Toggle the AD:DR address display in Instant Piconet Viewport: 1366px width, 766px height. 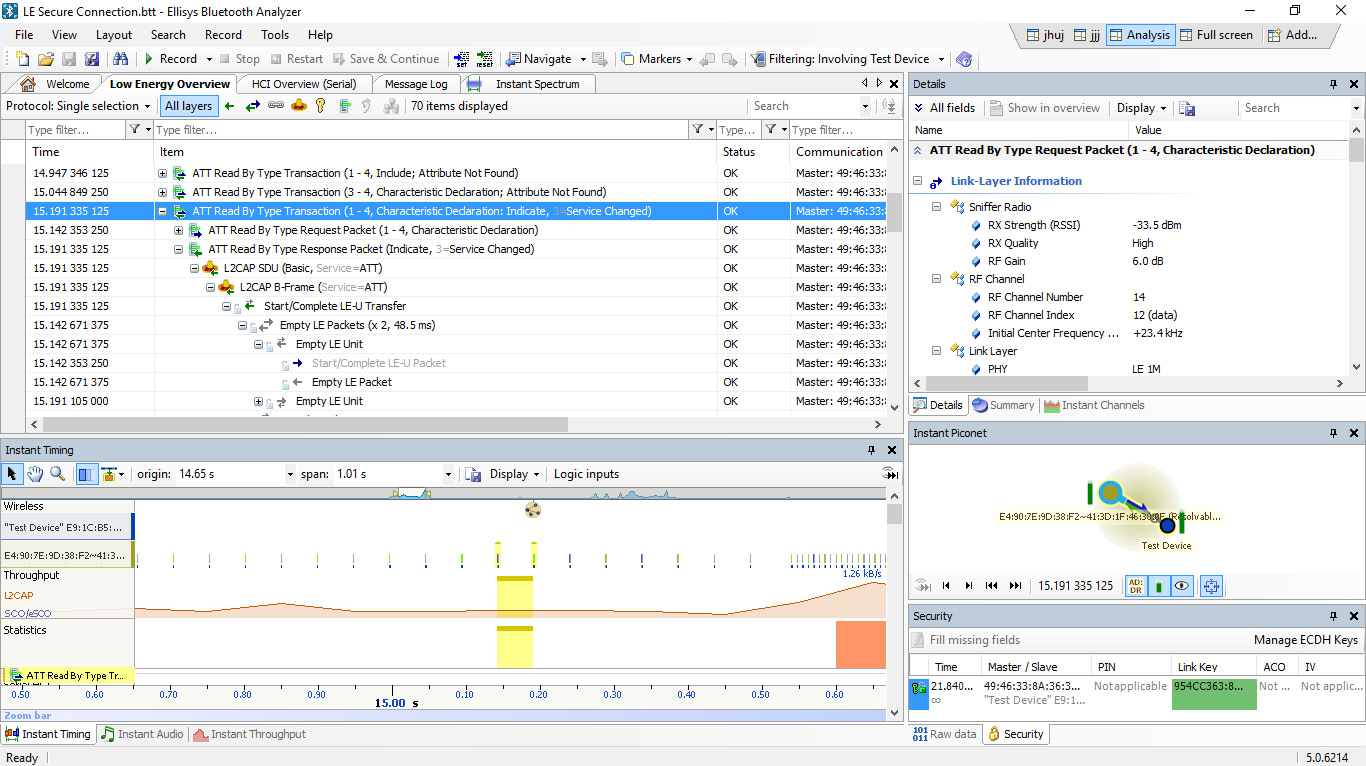(x=1135, y=586)
